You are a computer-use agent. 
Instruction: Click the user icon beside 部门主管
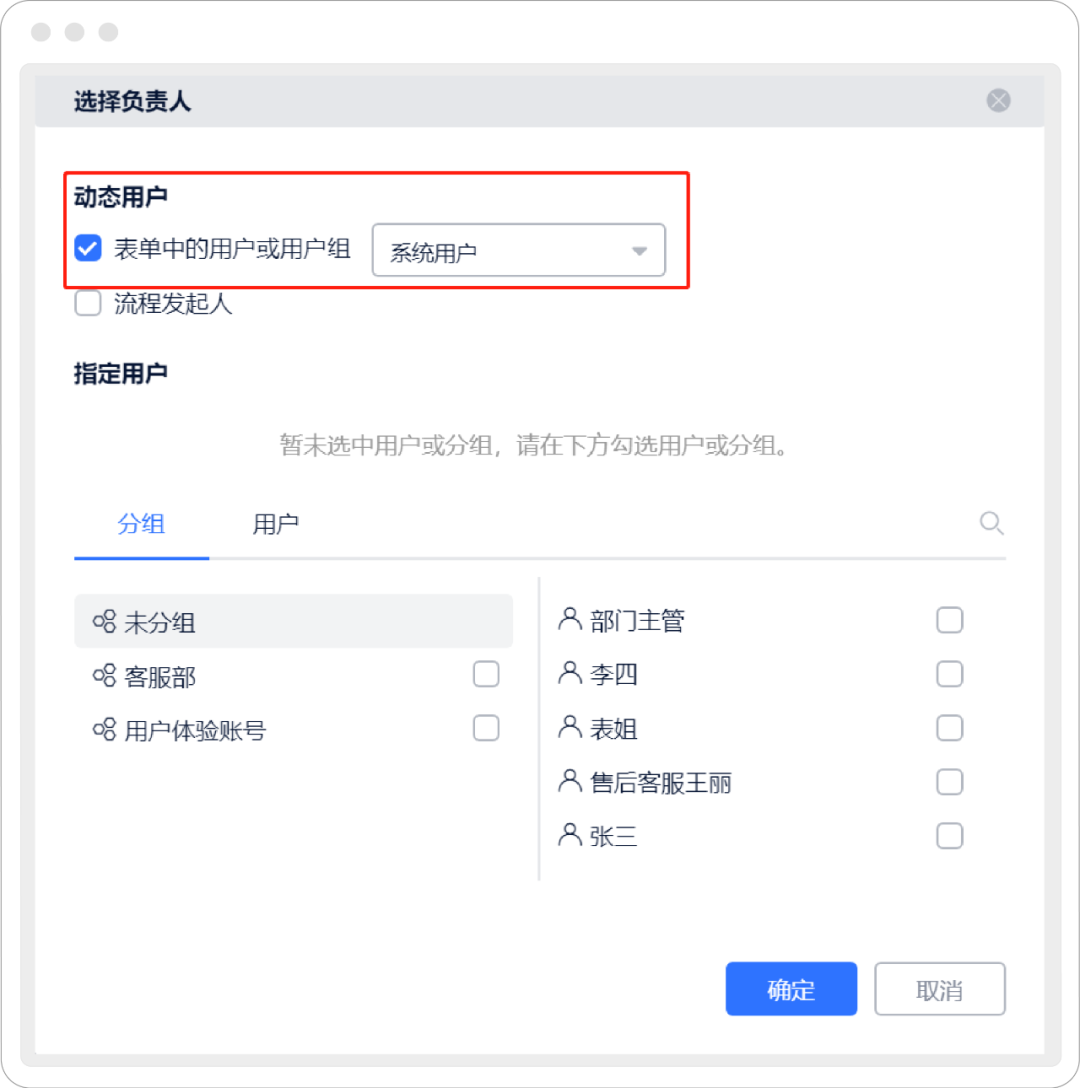[x=570, y=619]
